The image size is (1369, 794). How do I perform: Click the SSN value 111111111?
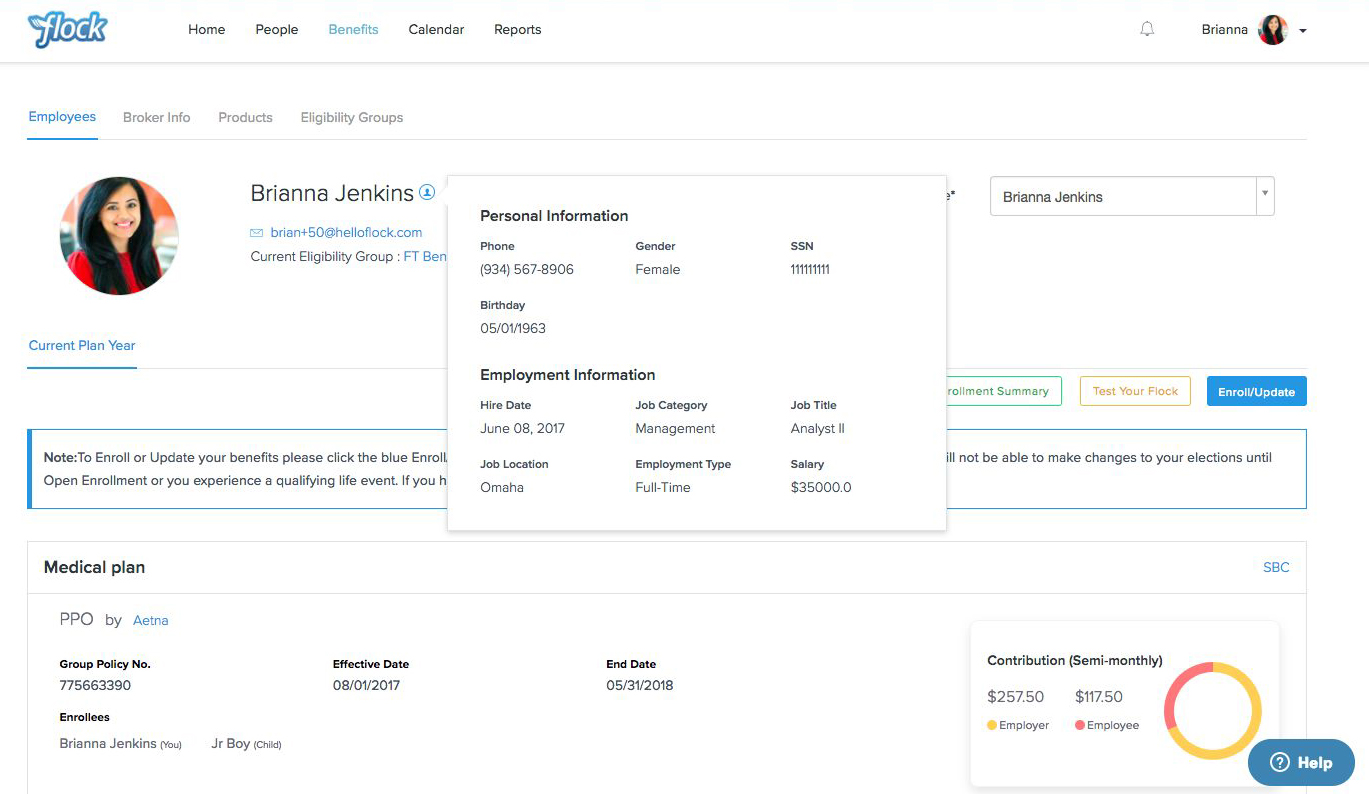[810, 270]
